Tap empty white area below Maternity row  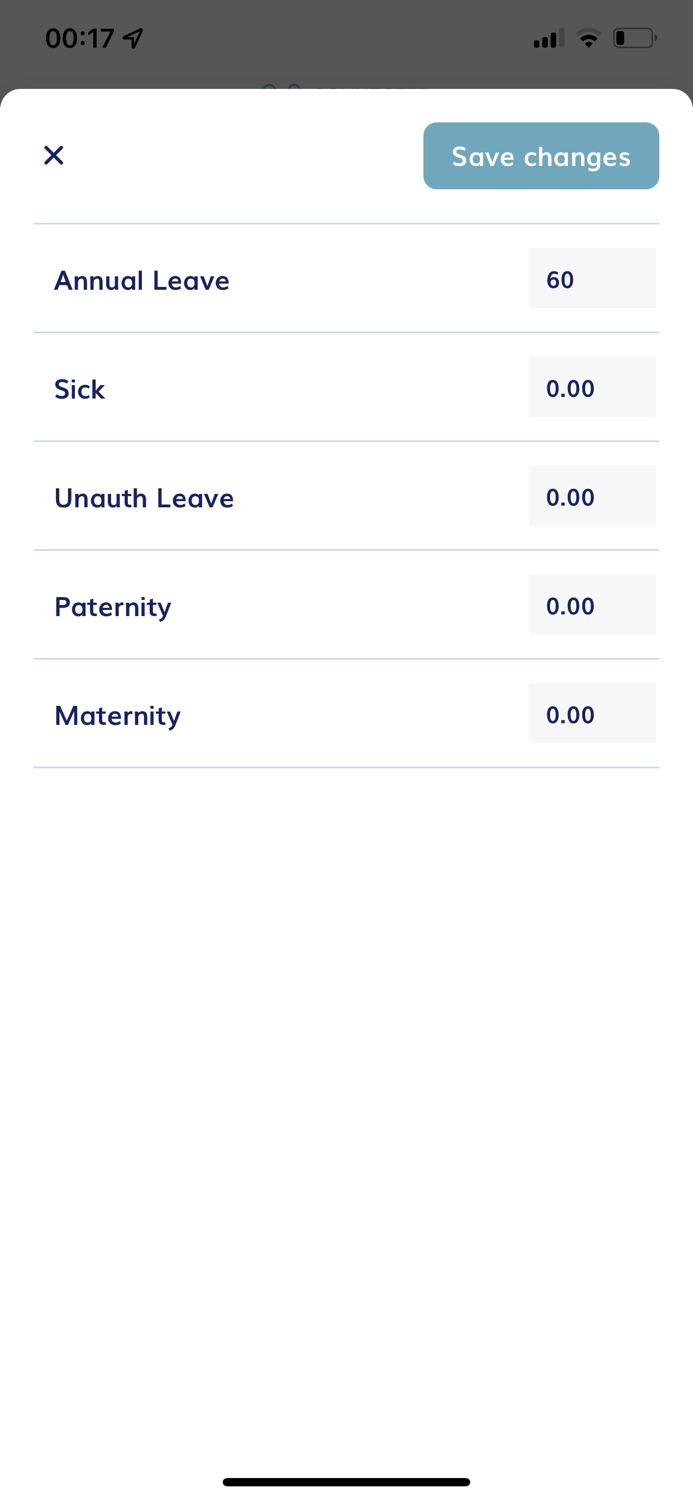[x=346, y=1100]
